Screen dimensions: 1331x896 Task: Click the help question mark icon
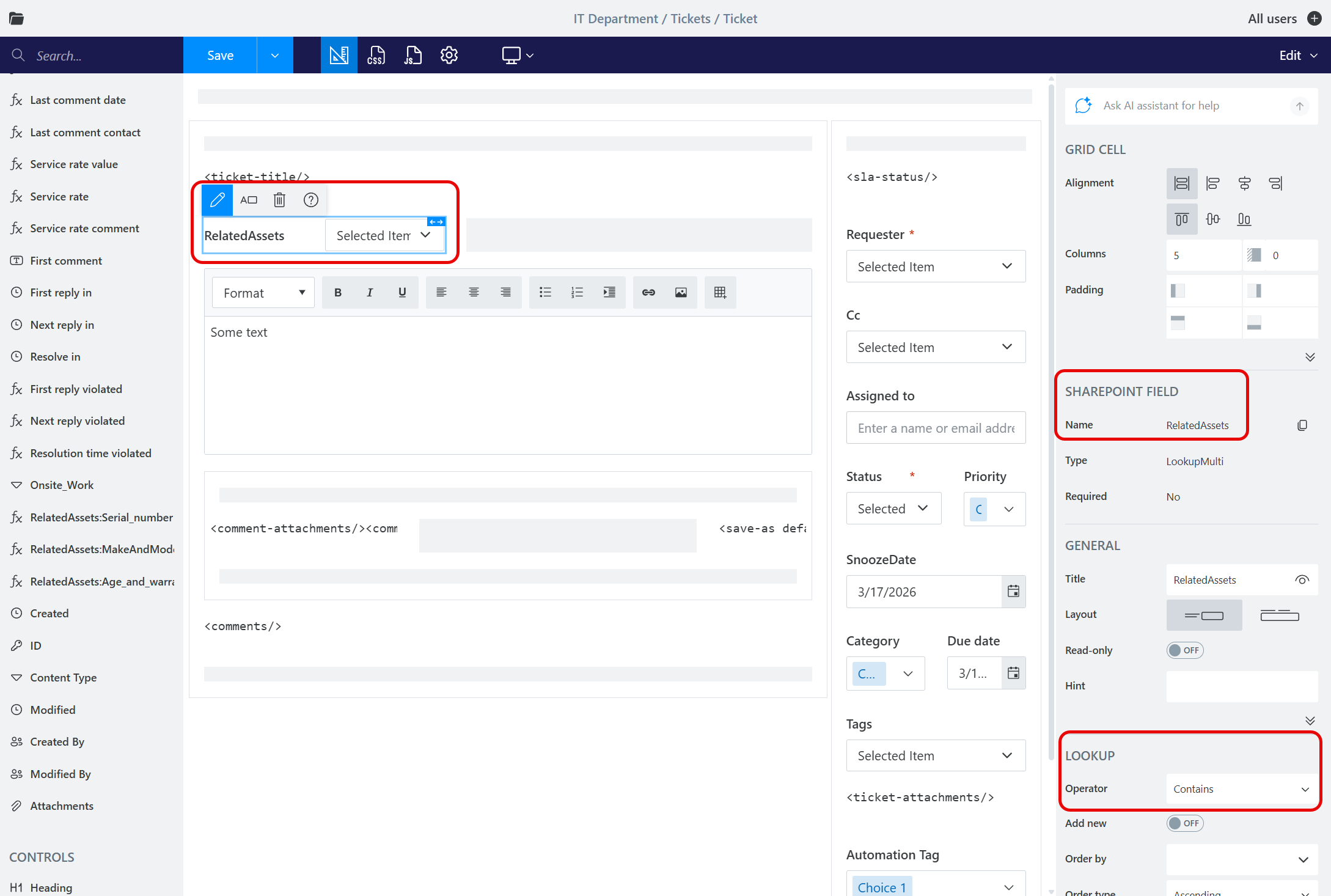pyautogui.click(x=311, y=200)
